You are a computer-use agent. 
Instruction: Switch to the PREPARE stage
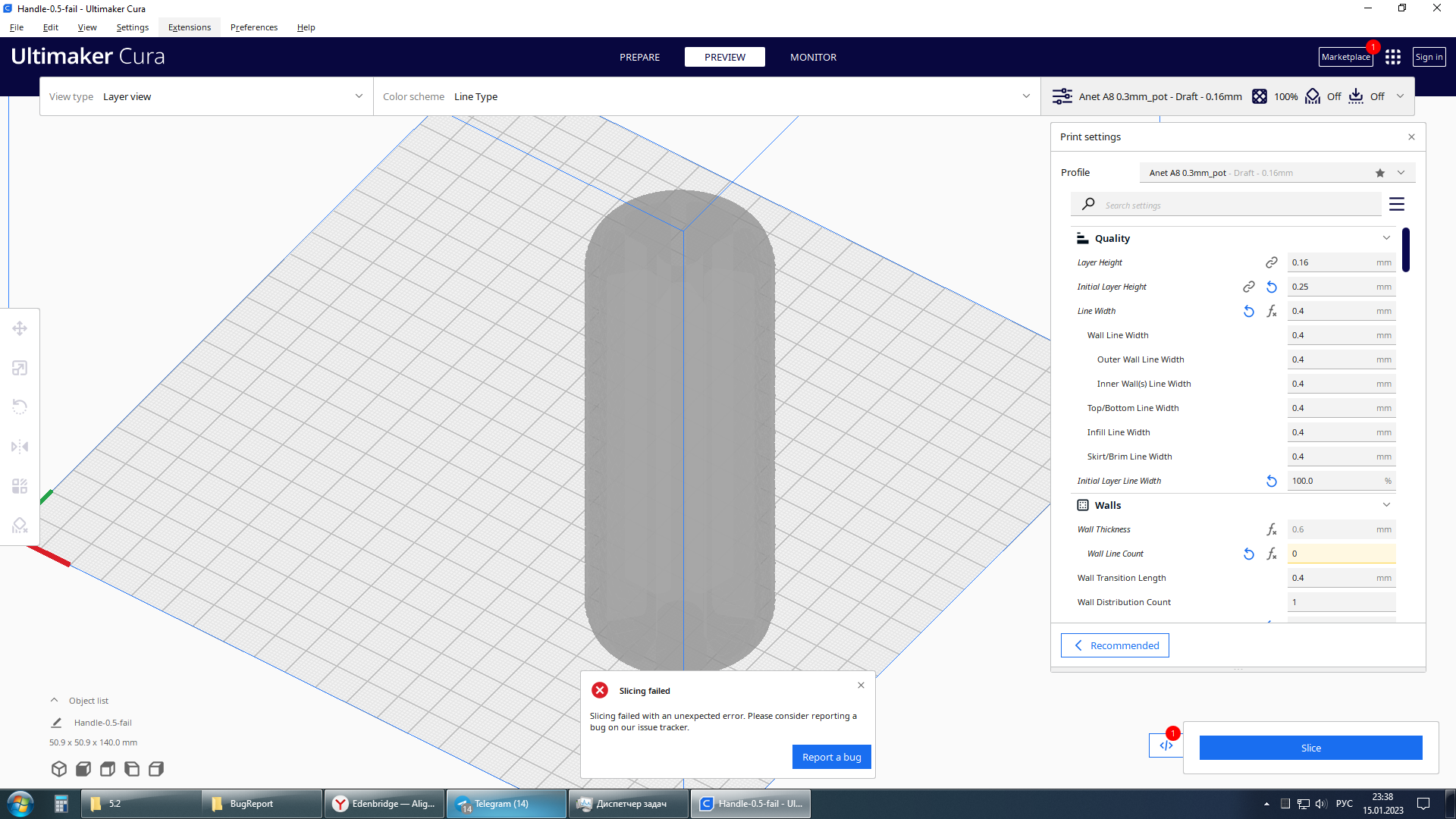coord(639,57)
